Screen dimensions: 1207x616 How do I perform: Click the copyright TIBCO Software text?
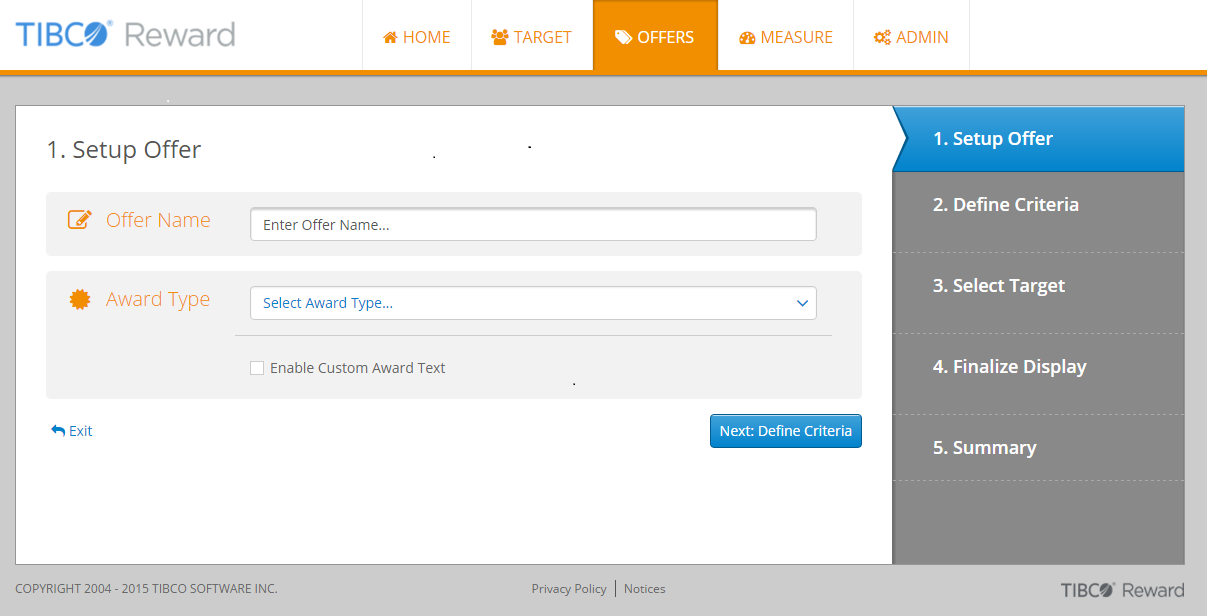pyautogui.click(x=146, y=589)
